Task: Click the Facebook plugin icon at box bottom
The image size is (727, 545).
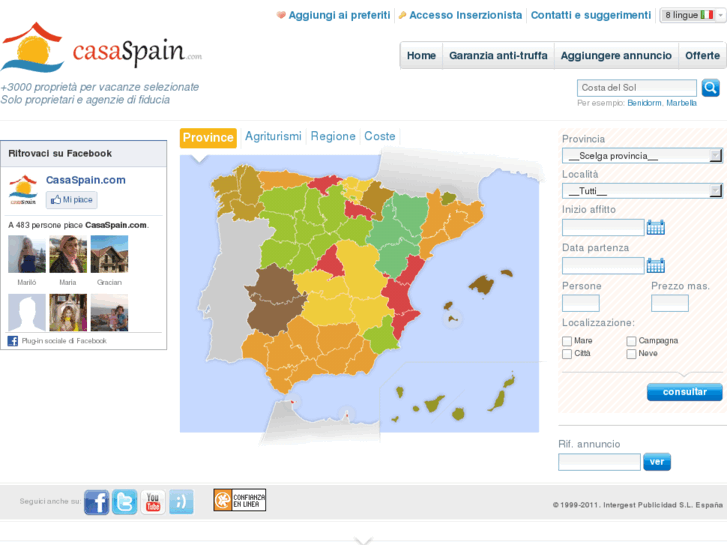Action: click(x=13, y=341)
